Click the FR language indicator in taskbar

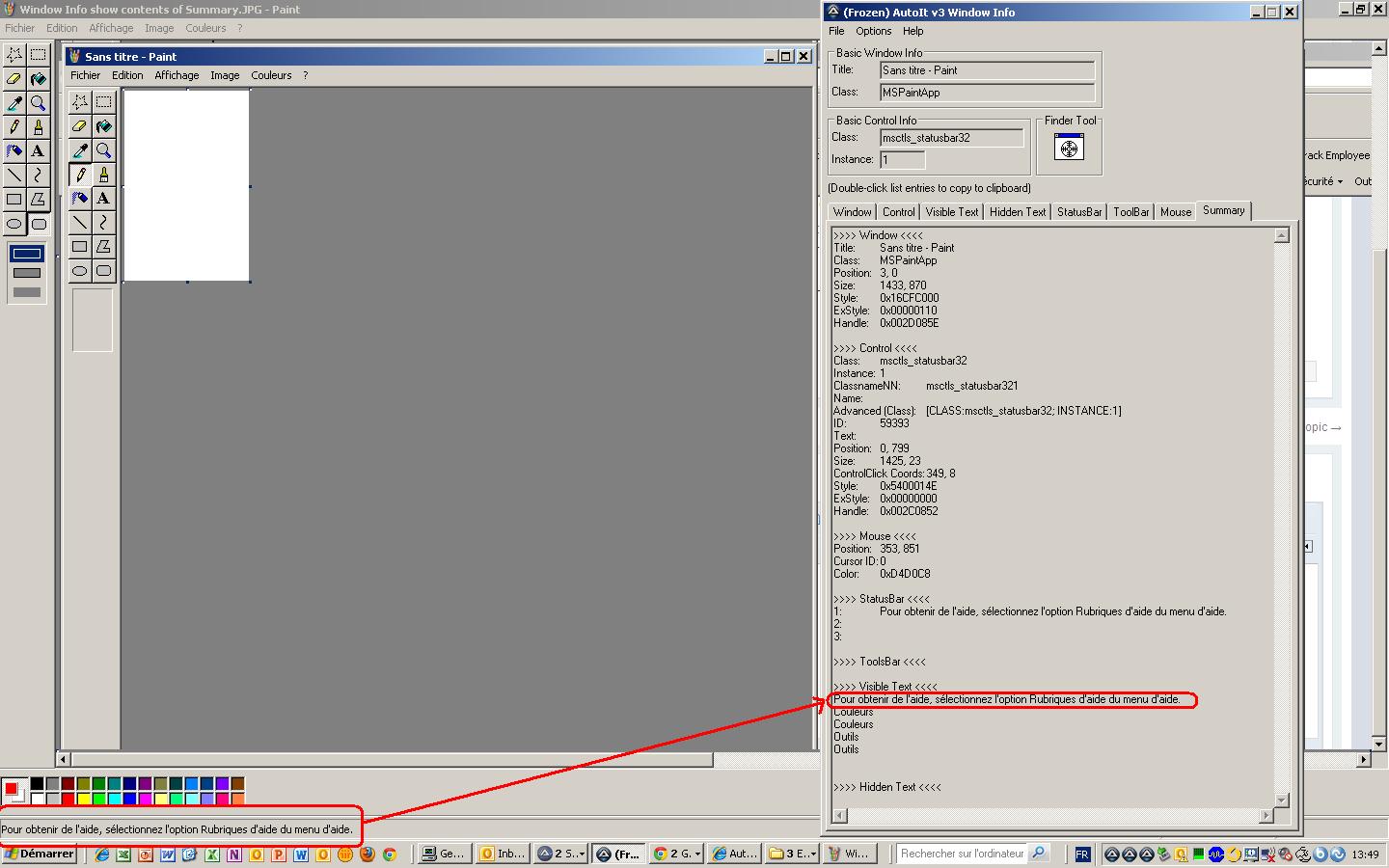[x=1082, y=854]
